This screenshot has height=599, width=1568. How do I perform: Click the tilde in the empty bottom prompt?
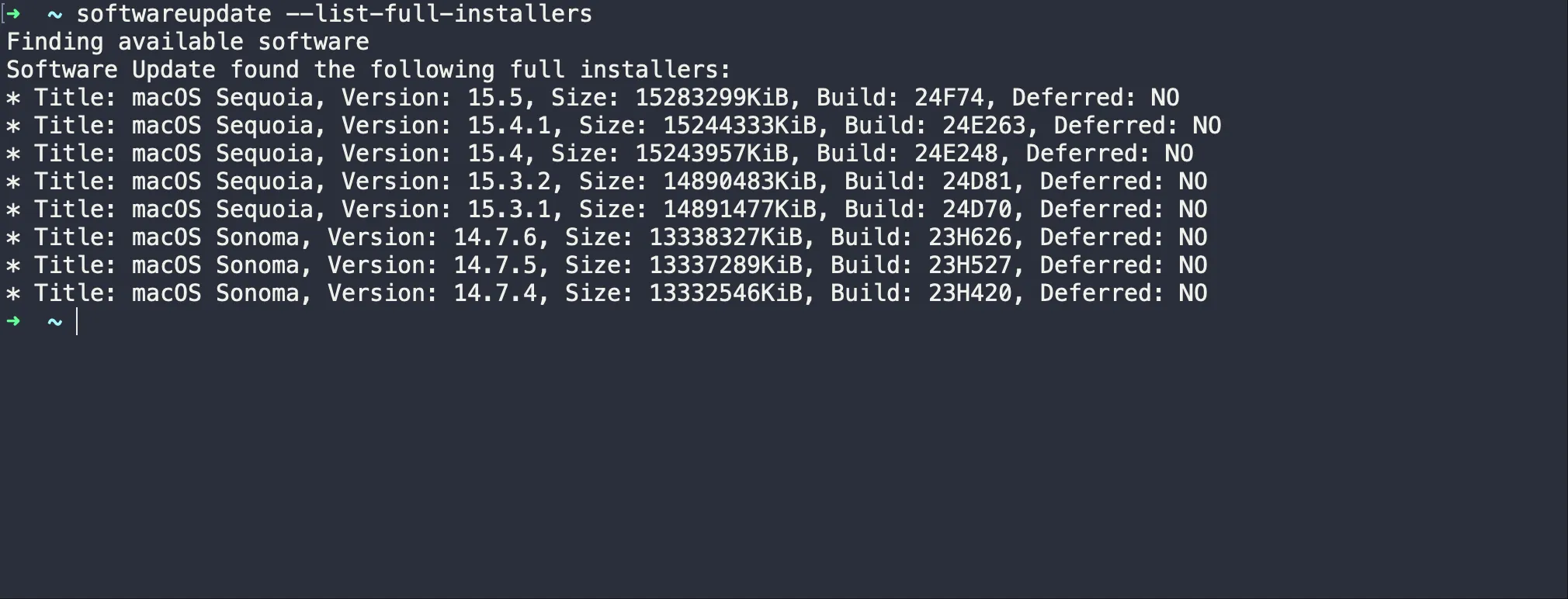coord(54,321)
